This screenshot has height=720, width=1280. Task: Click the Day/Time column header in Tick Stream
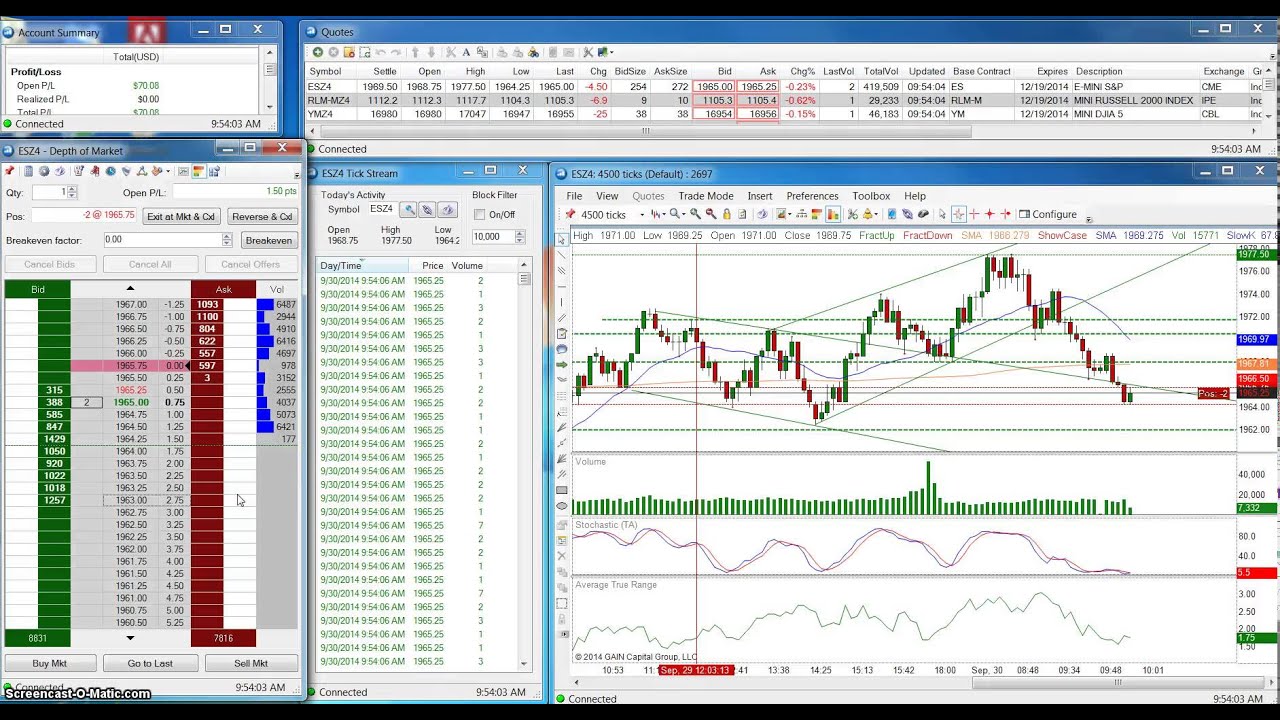pyautogui.click(x=363, y=265)
